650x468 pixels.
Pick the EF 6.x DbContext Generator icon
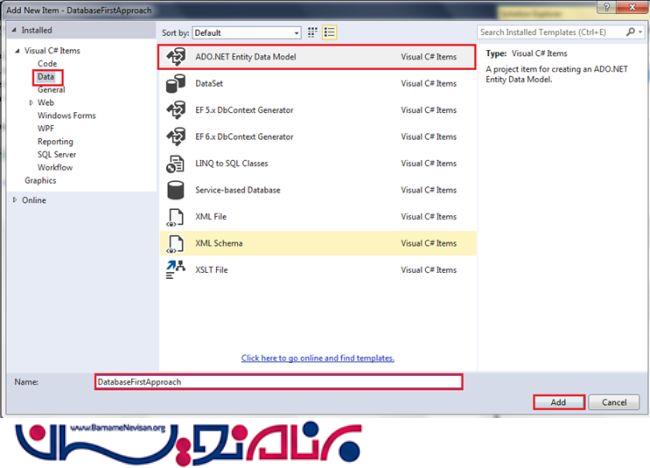[175, 137]
